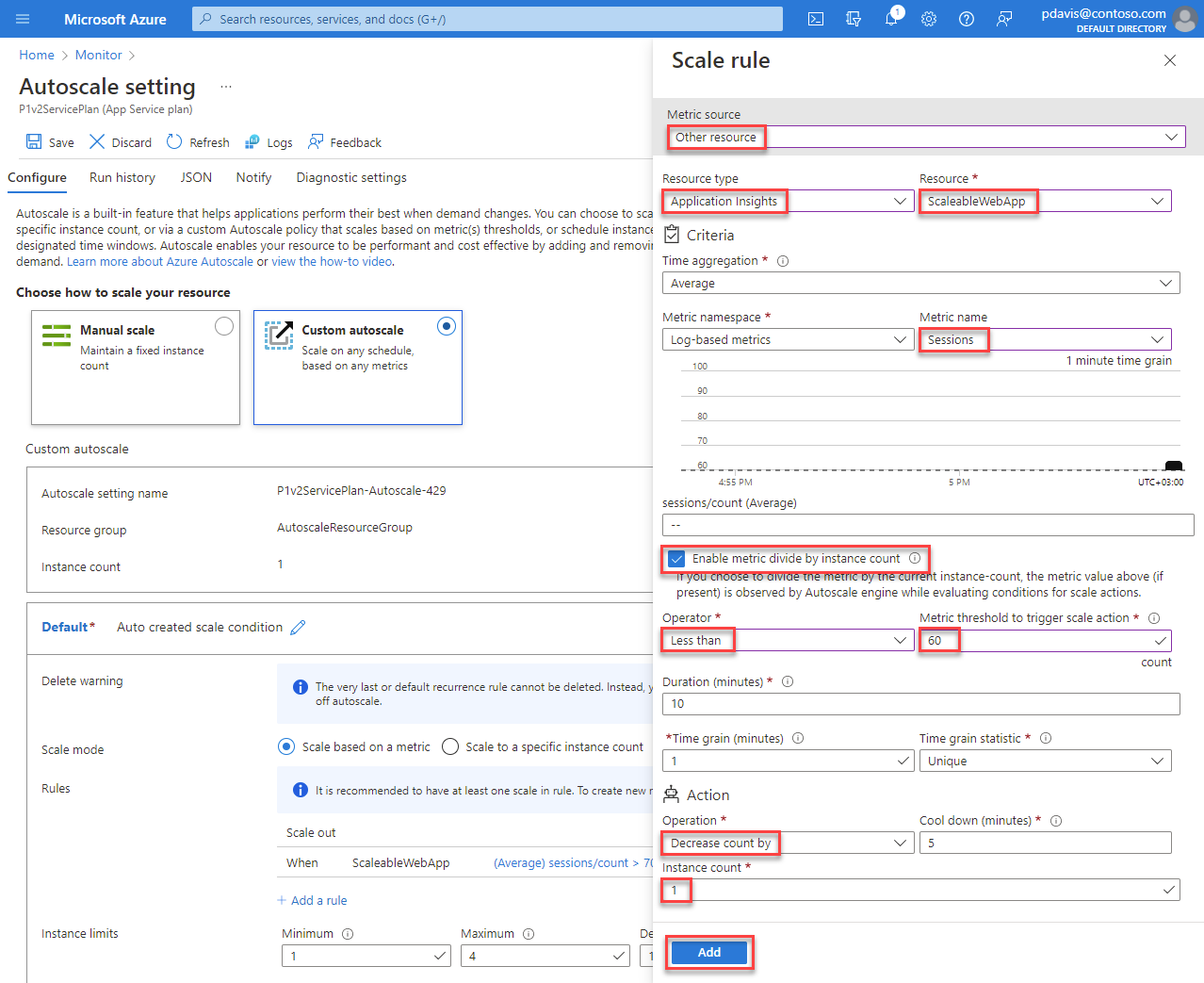Open the Resource dropdown showing ScaleableWebApp
The width and height of the screenshot is (1204, 983).
(x=1046, y=201)
